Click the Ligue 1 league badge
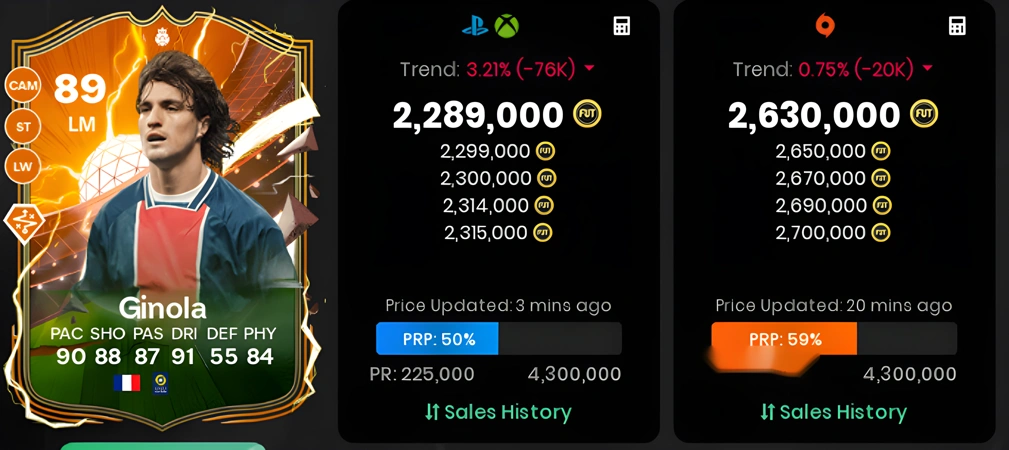 (160, 383)
